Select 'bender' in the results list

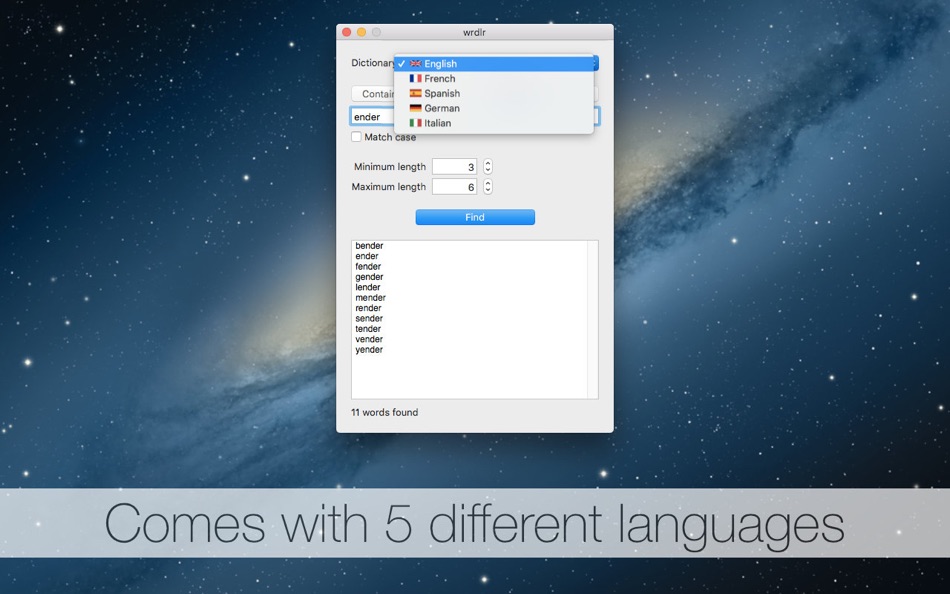point(369,245)
